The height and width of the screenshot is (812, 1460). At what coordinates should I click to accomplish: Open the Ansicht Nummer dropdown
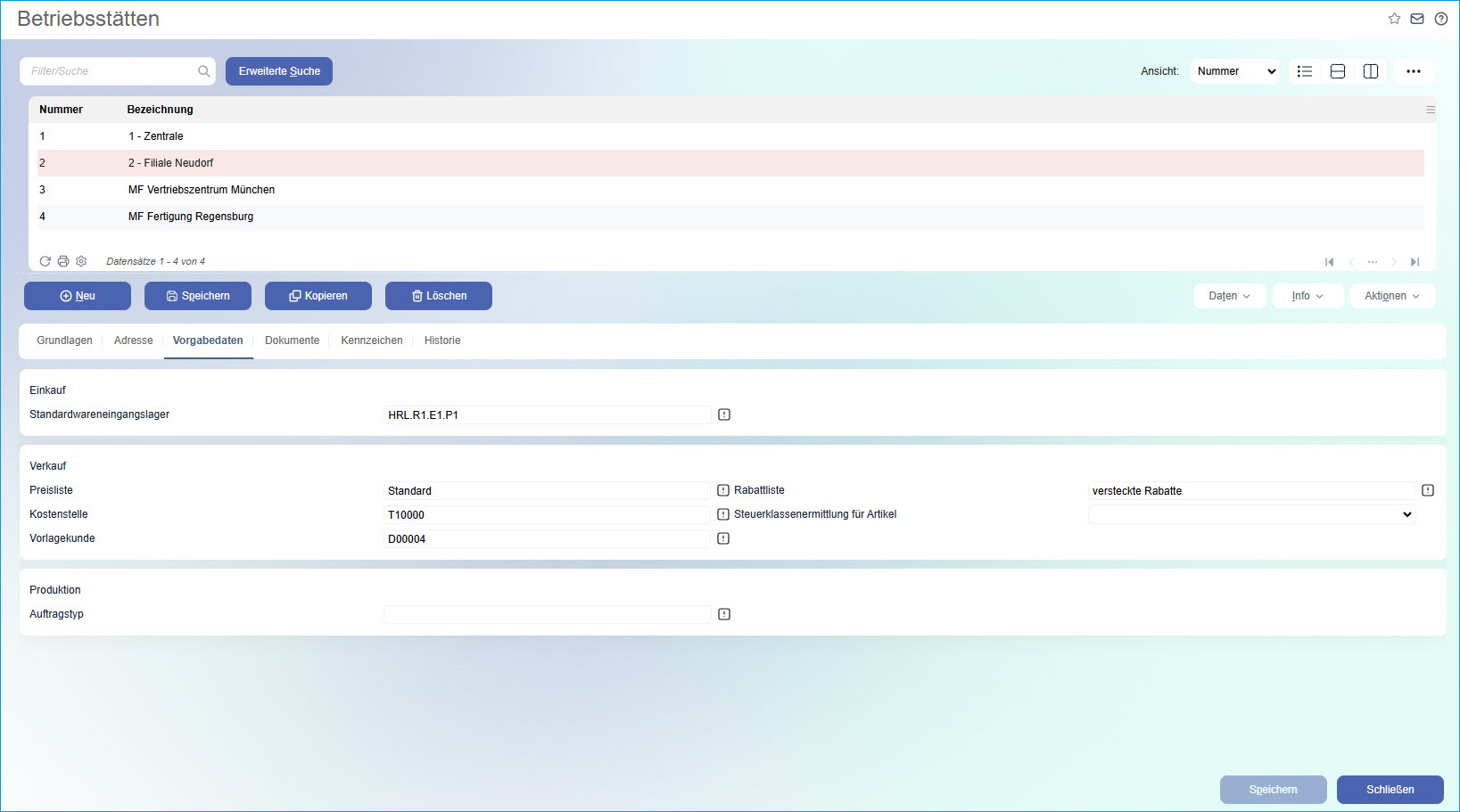point(1235,71)
